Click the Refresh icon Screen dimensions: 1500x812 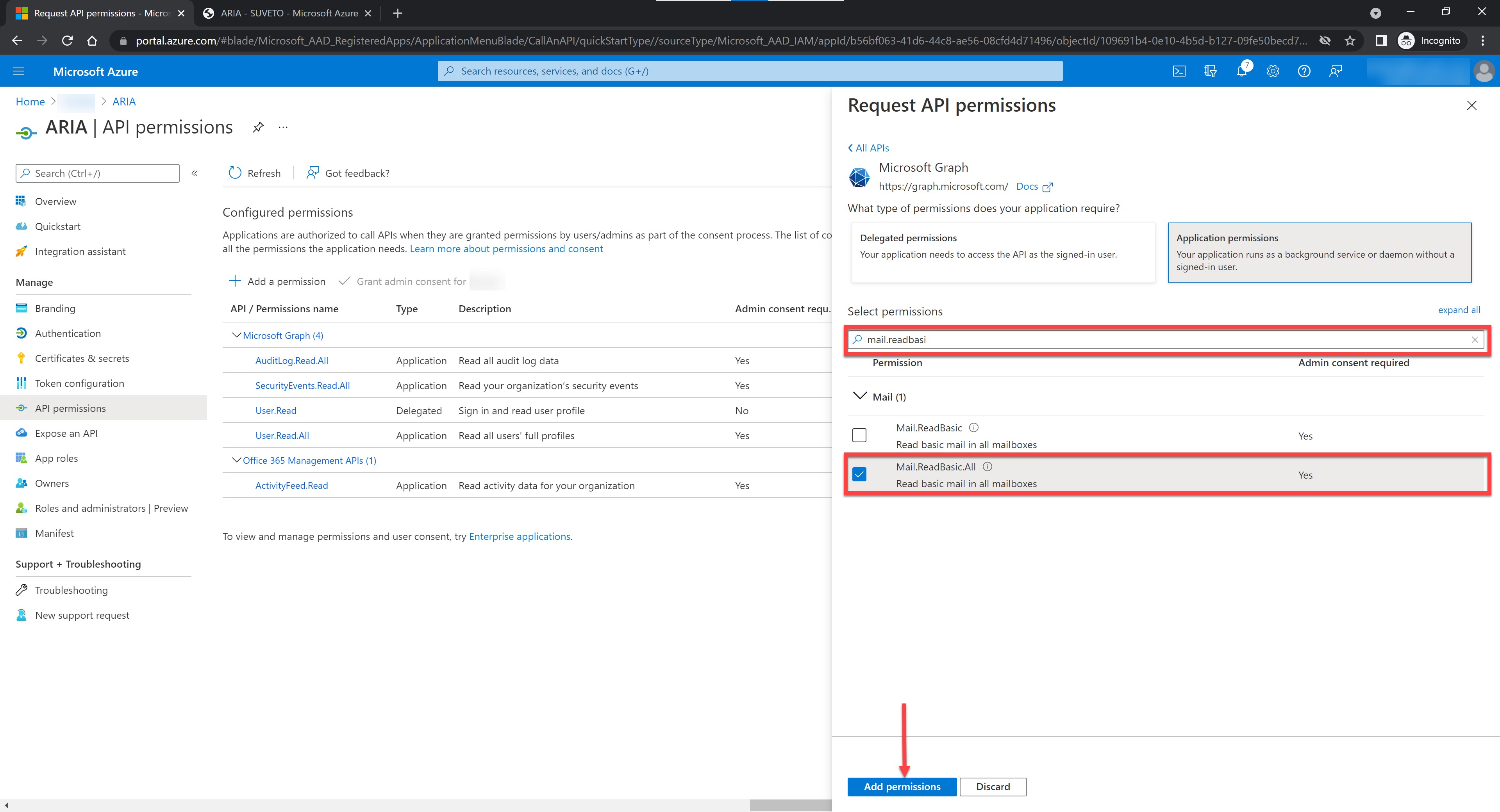click(235, 173)
